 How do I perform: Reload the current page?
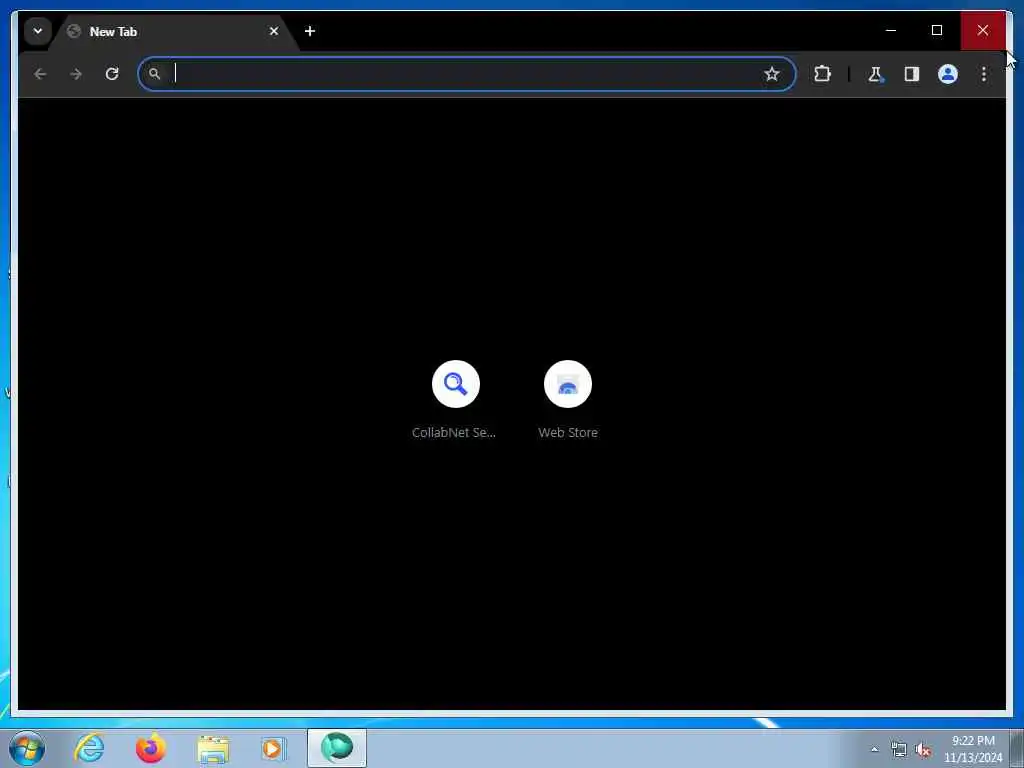(112, 74)
